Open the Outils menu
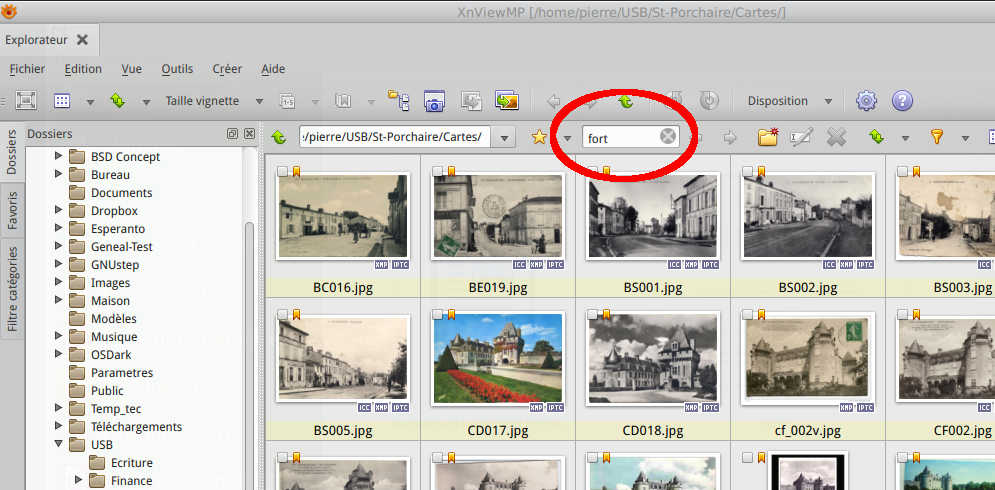This screenshot has width=995, height=490. tap(177, 69)
